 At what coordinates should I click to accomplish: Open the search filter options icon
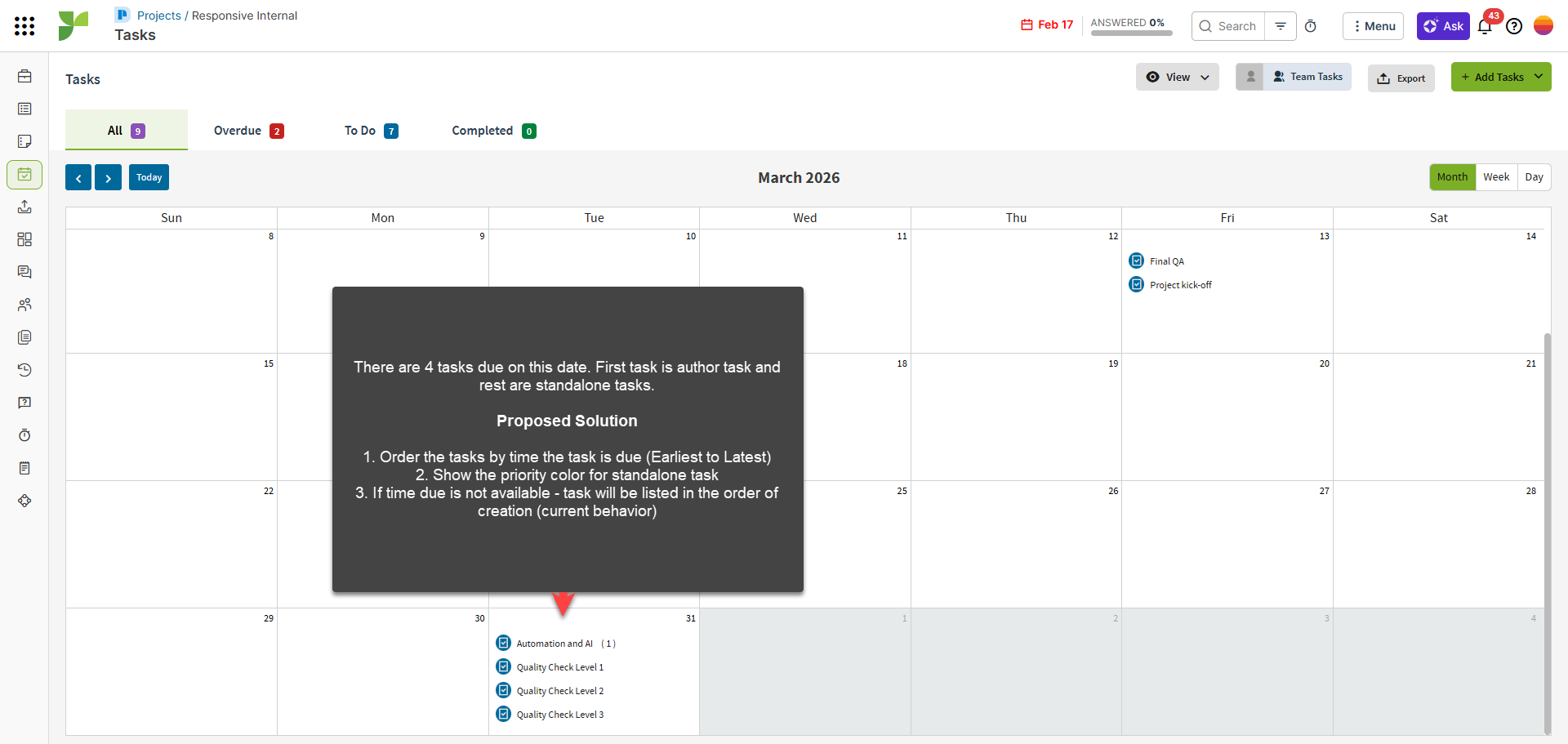point(1281,26)
